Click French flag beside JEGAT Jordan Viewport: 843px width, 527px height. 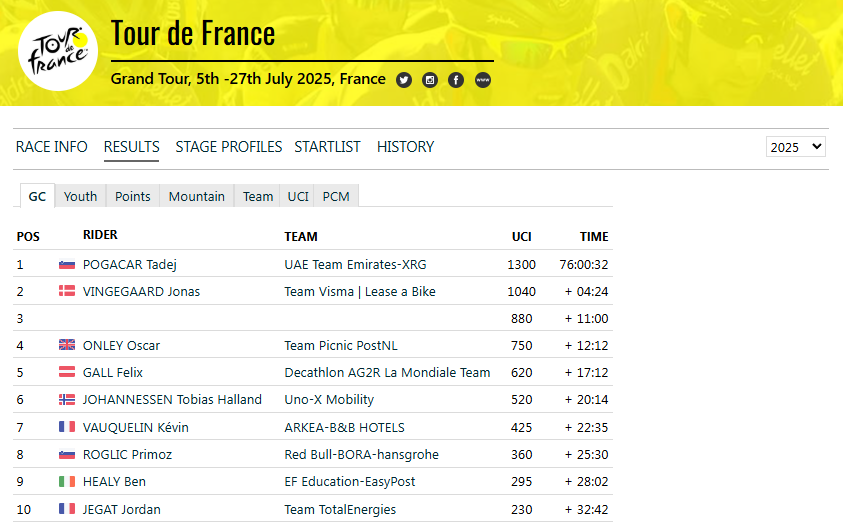(x=67, y=509)
